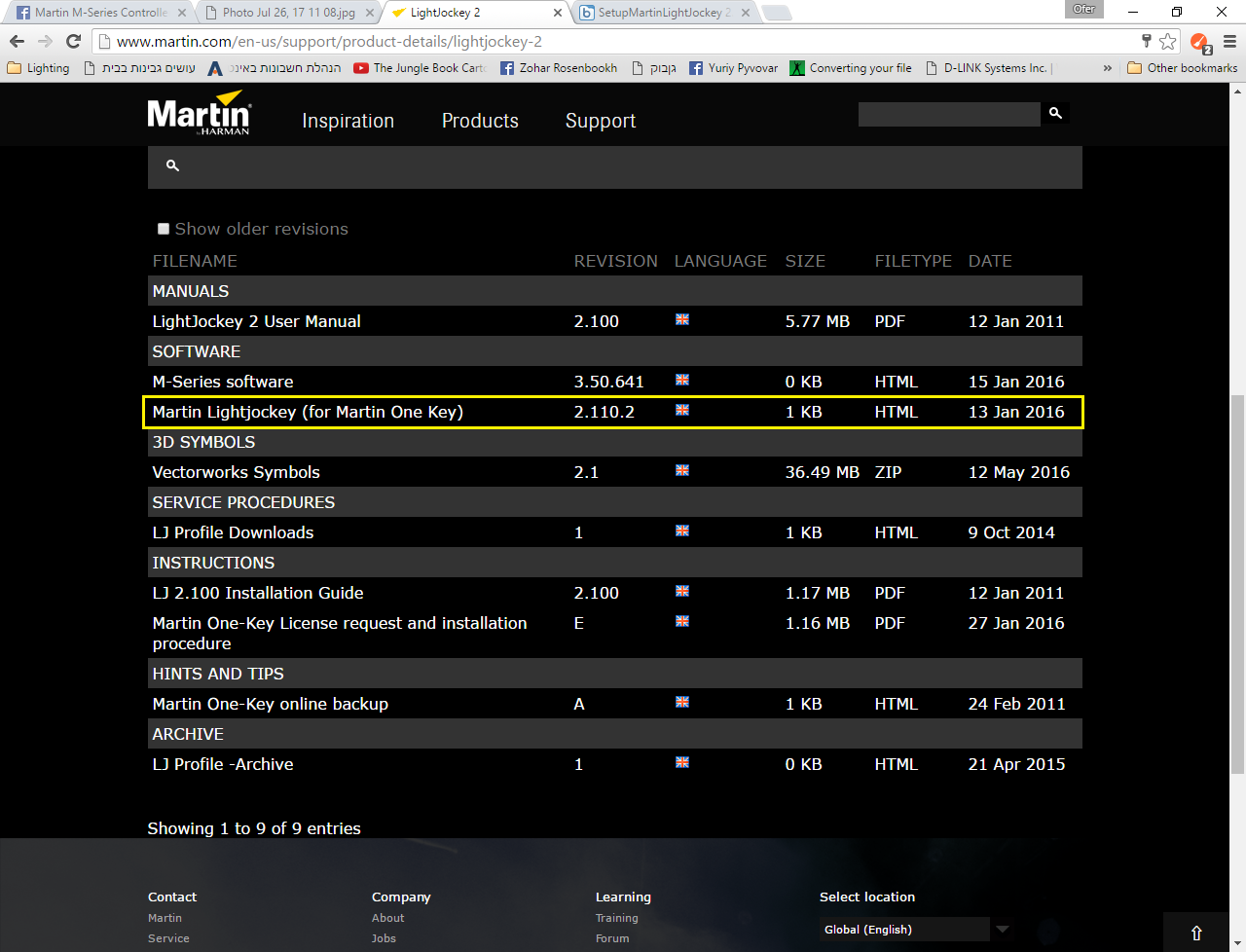This screenshot has width=1246, height=952.
Task: Open the LJ Profile -Archive link
Action: (x=223, y=764)
